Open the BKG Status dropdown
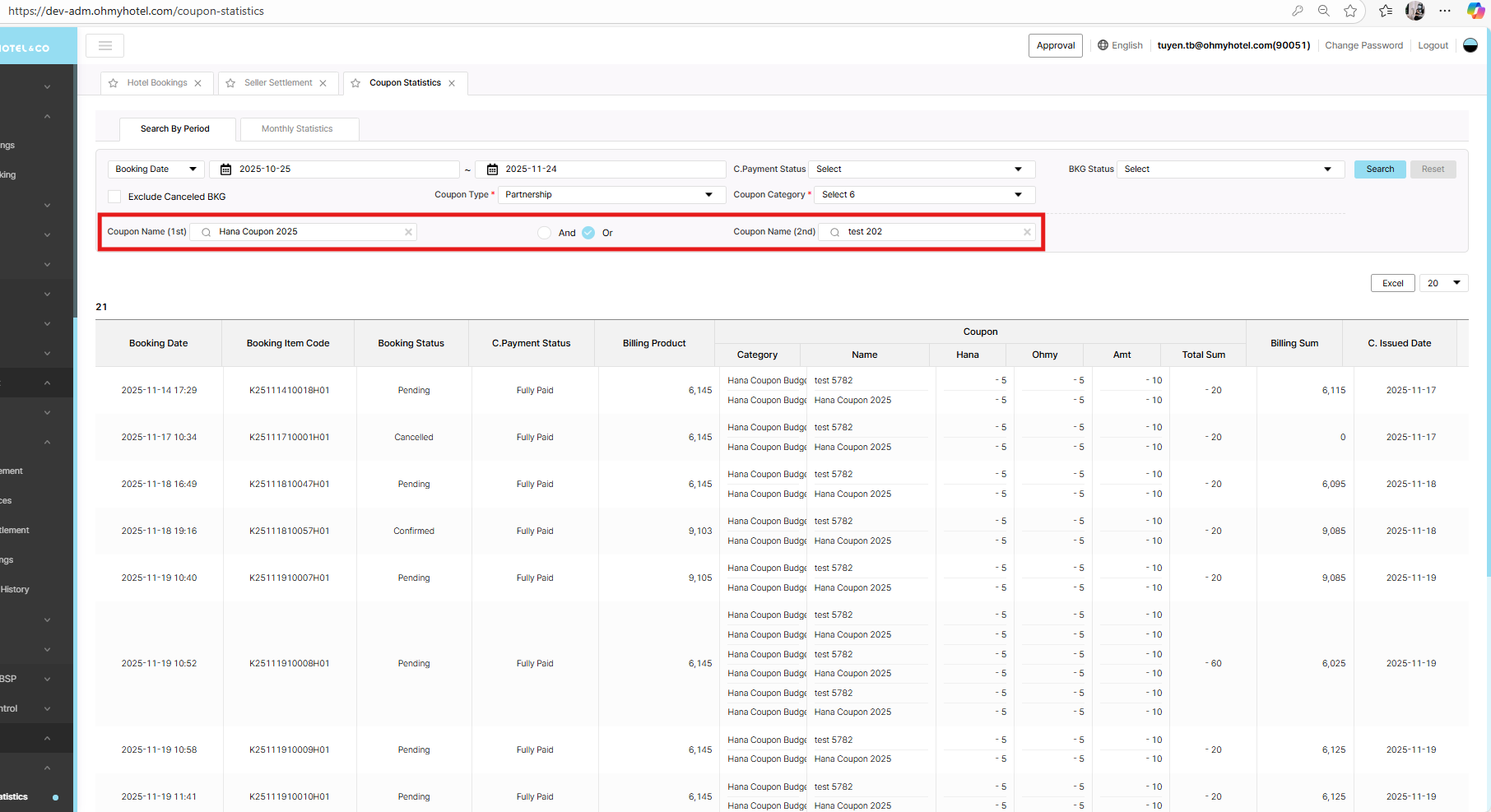Image resolution: width=1491 pixels, height=812 pixels. coord(1229,169)
